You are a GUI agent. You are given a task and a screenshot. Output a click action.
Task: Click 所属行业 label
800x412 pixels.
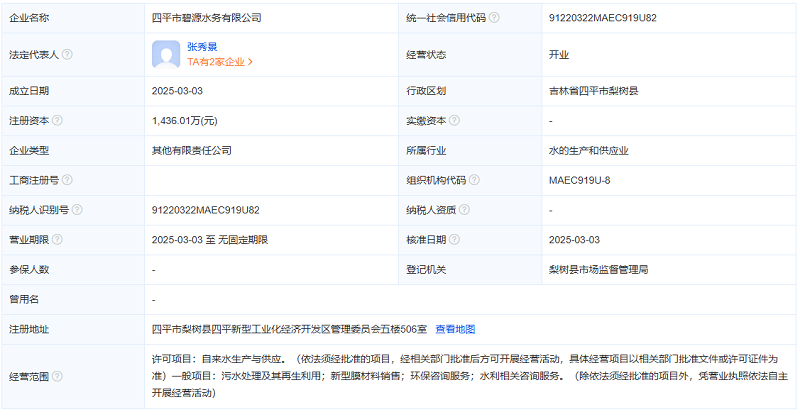tap(426, 150)
